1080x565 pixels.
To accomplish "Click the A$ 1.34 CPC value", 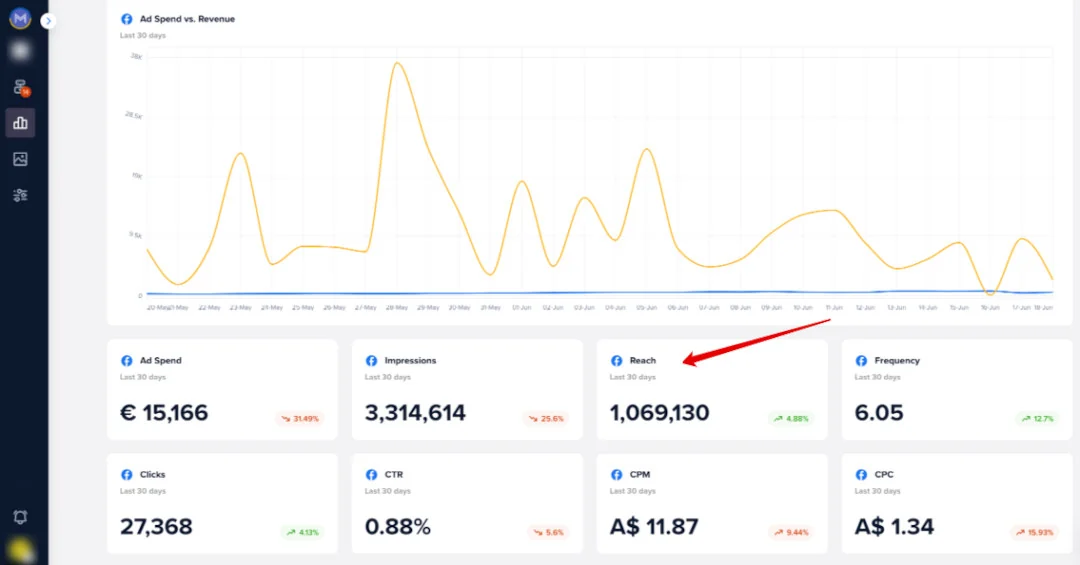I will click(x=895, y=526).
